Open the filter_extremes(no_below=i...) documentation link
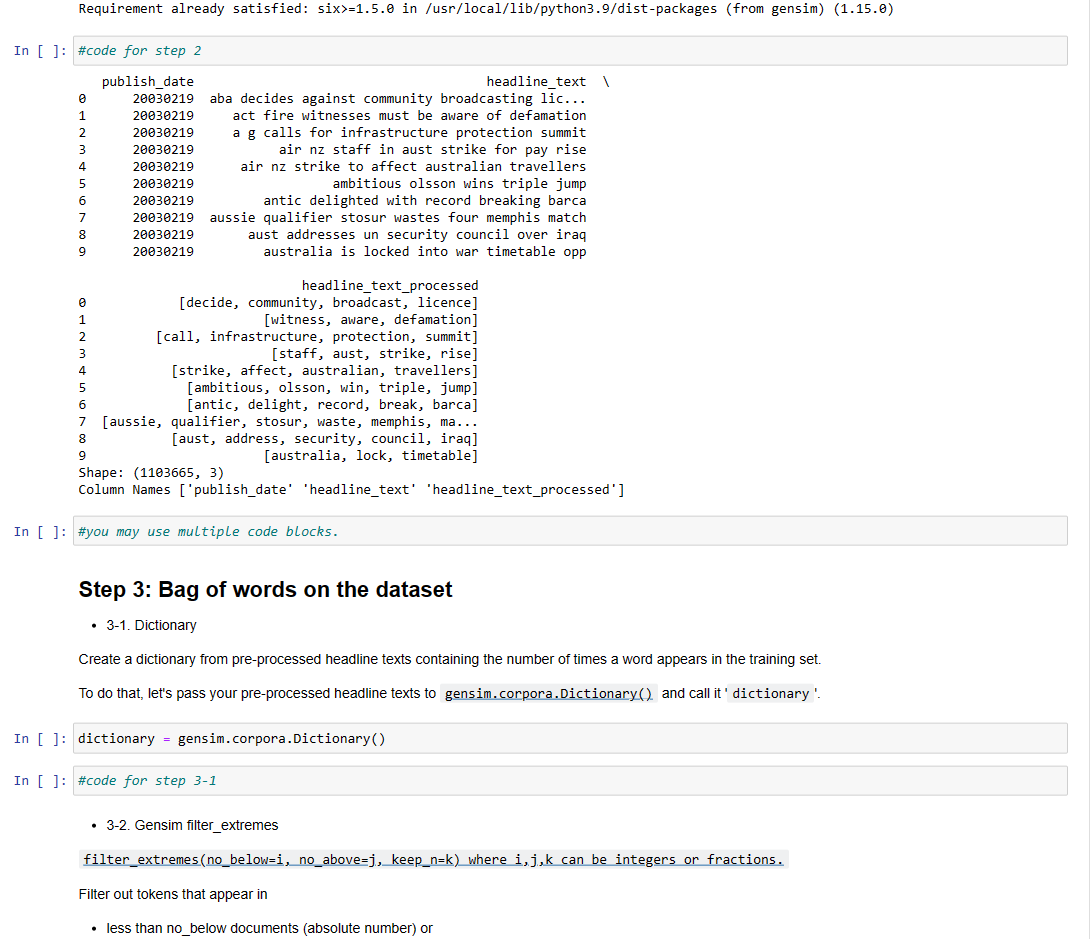Viewport: 1090px width, 939px height. (x=433, y=860)
